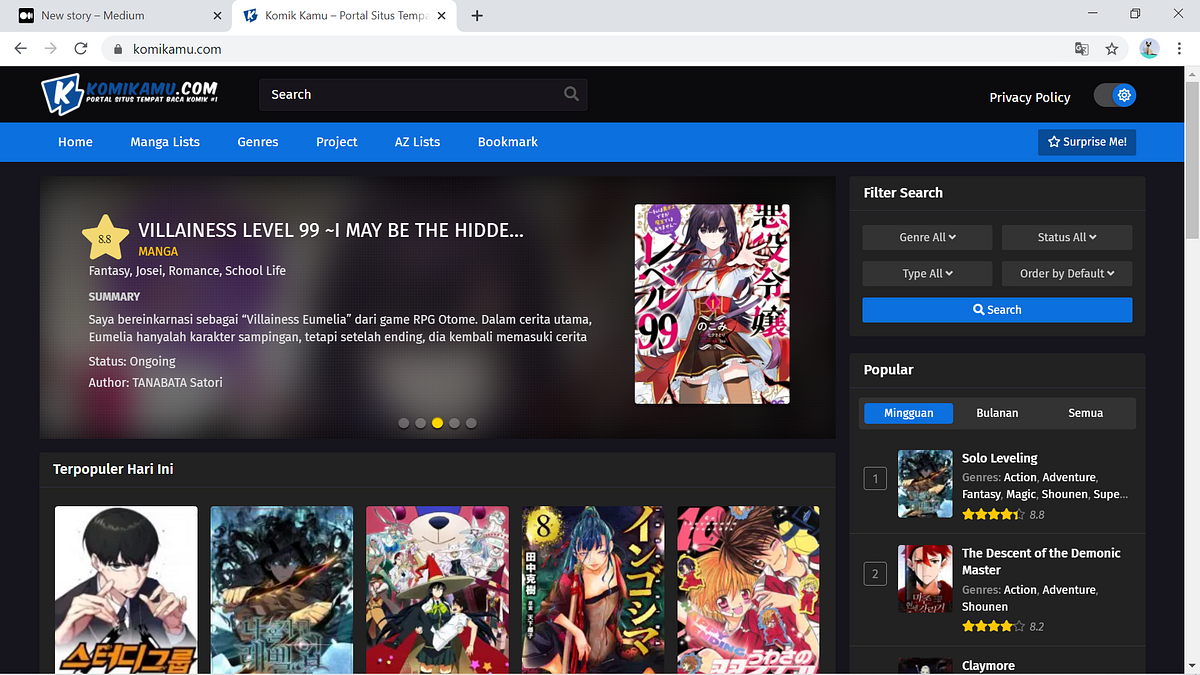Click the Komikamu.com logo
The width and height of the screenshot is (1200, 675).
pyautogui.click(x=130, y=94)
